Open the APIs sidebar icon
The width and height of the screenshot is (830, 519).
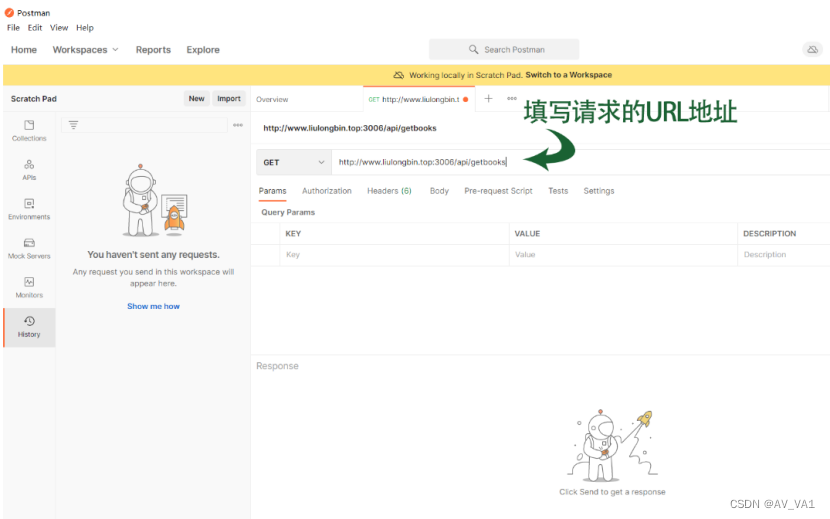coord(29,169)
